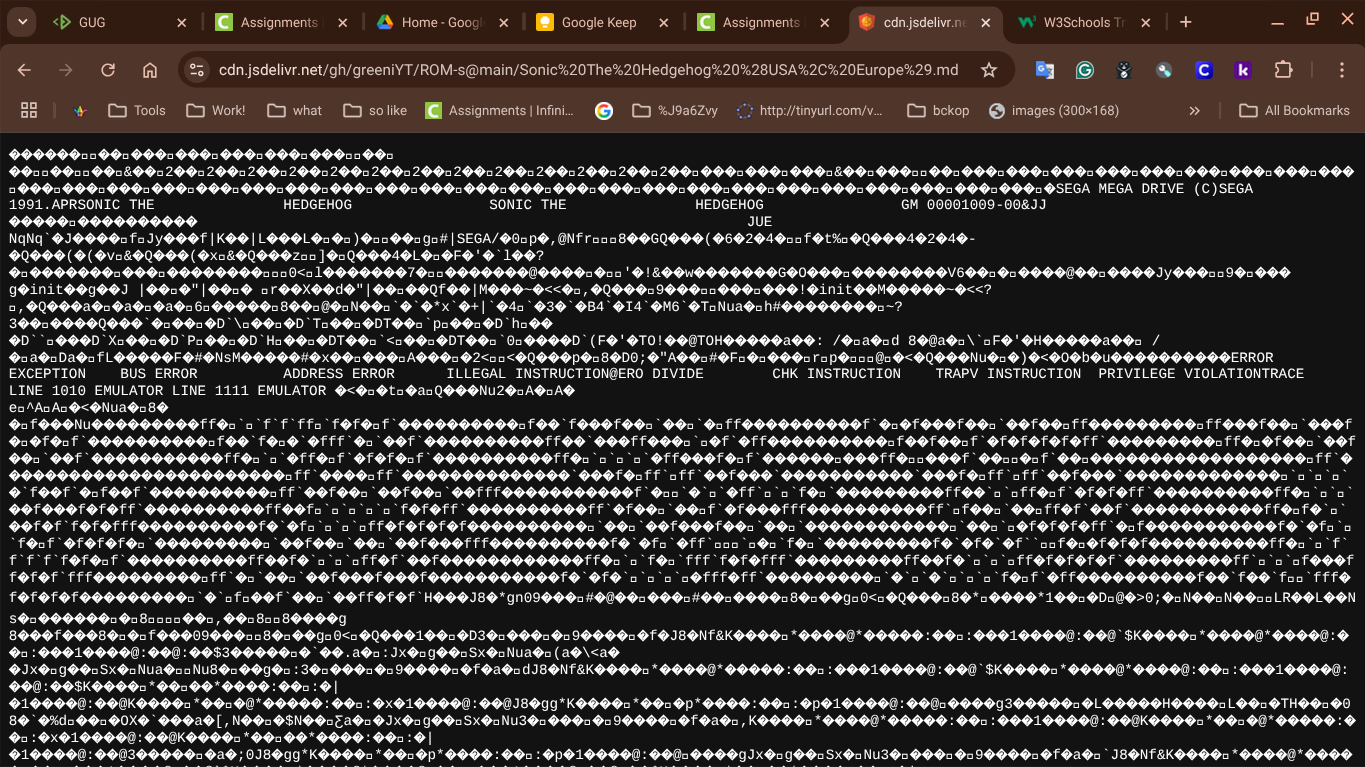Open the All Bookmarks dropdown

tap(1295, 110)
